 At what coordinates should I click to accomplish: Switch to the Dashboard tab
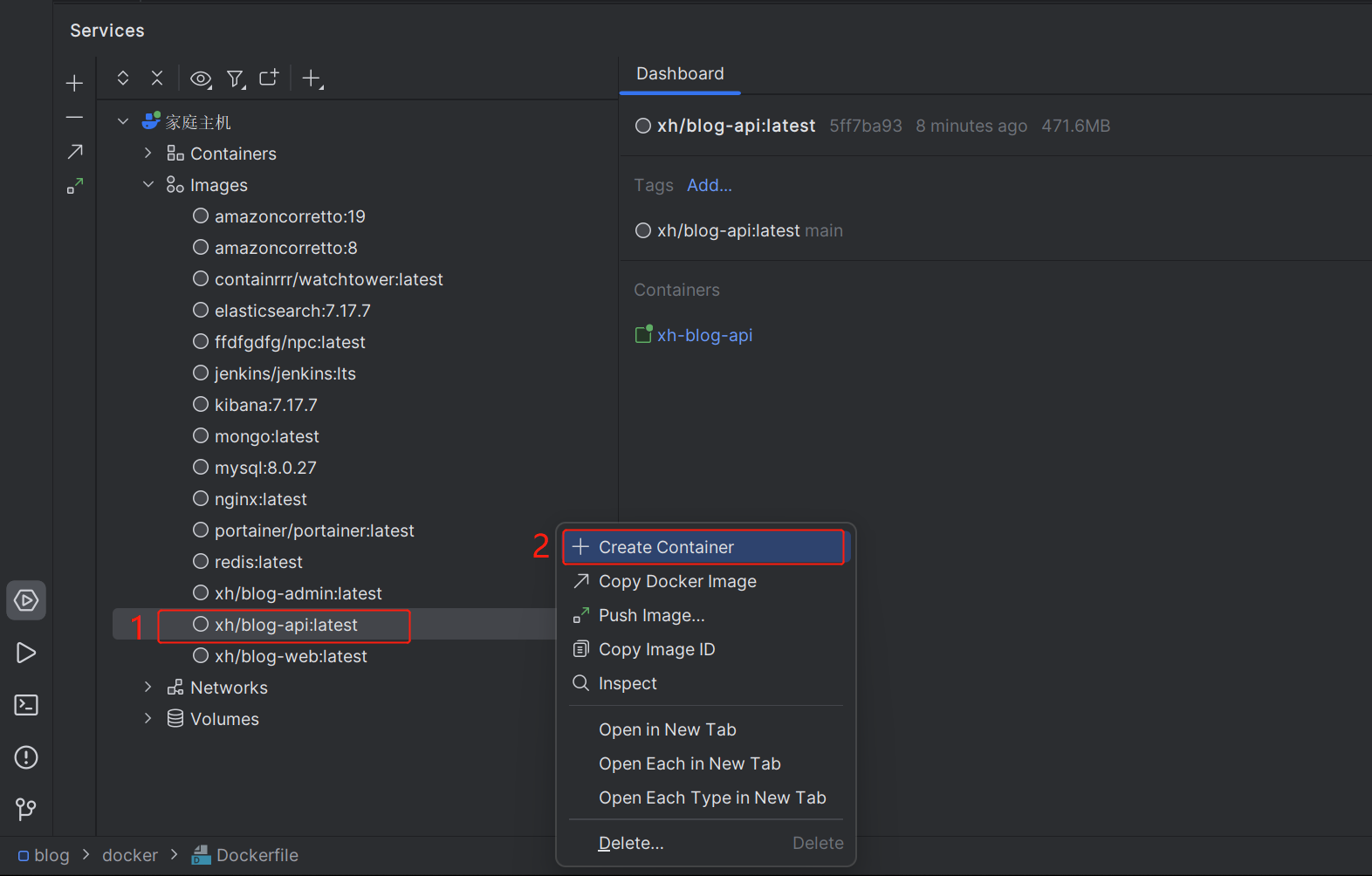[x=680, y=74]
